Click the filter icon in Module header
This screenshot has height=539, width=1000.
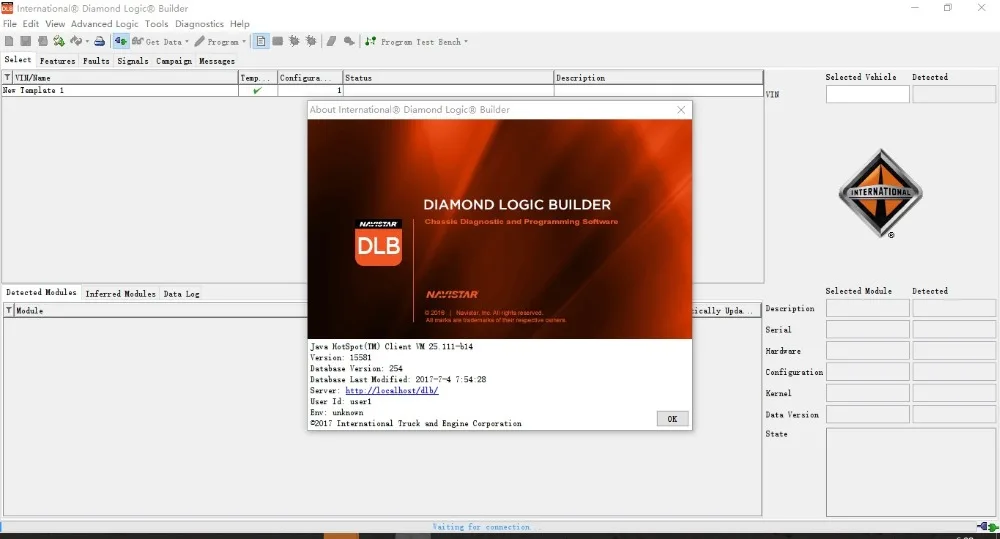point(9,311)
